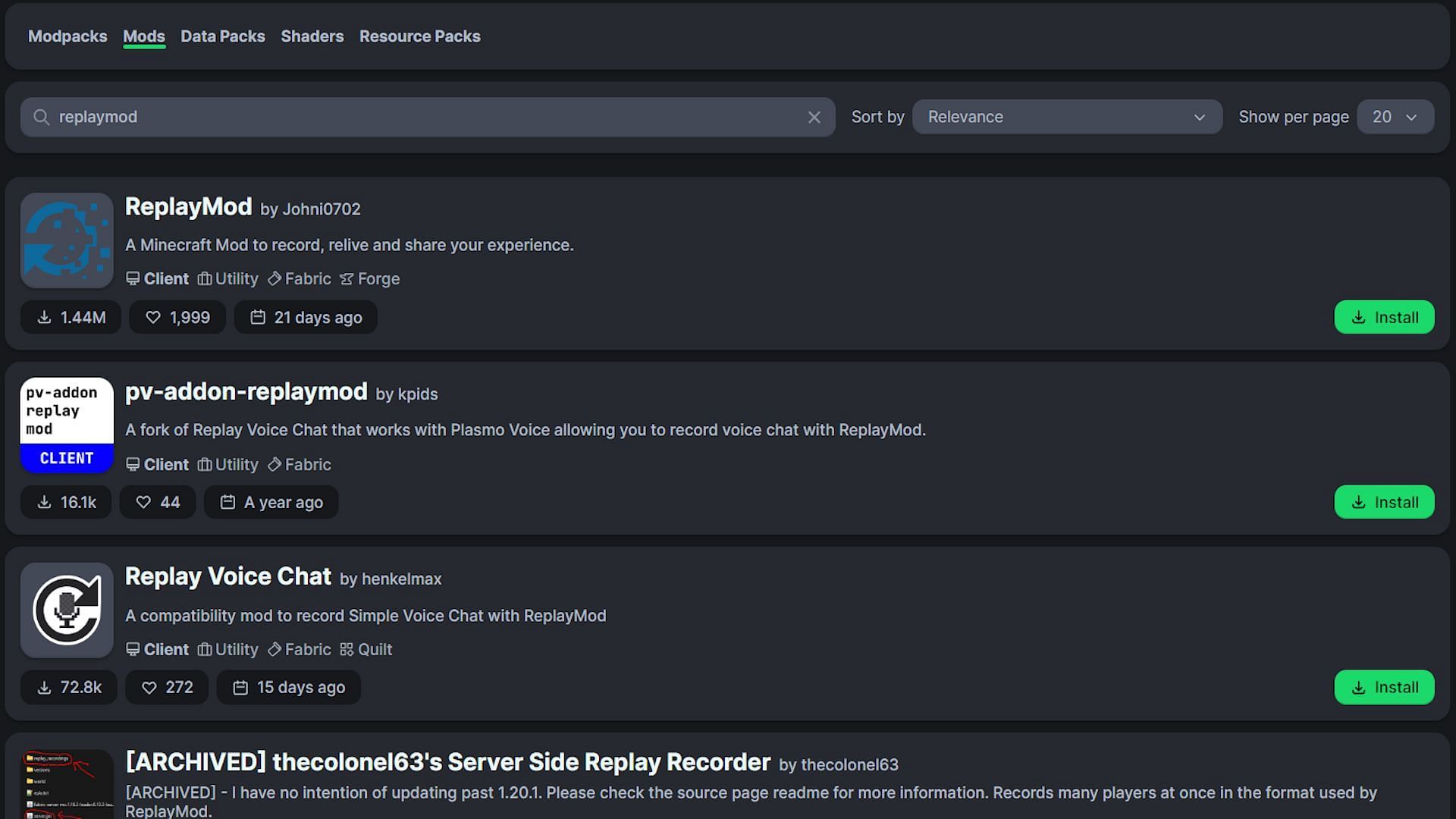The width and height of the screenshot is (1456, 819).
Task: Open the Sort by Relevance dropdown
Action: coord(1064,117)
